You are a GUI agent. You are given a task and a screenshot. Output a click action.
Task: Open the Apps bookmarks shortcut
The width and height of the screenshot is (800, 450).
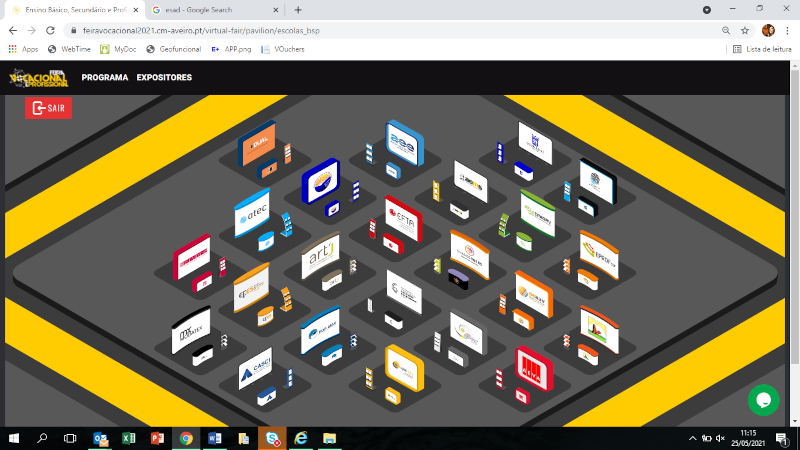point(23,49)
